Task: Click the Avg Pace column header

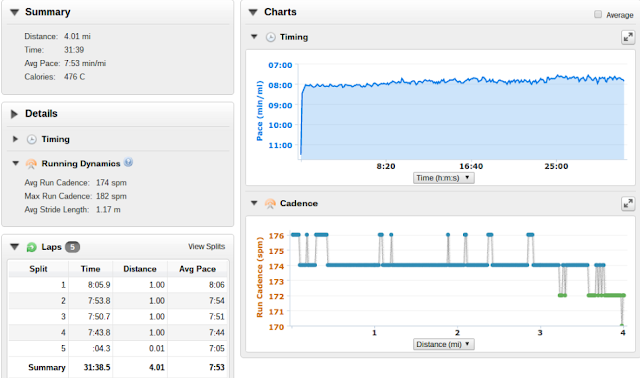Action: (x=197, y=269)
